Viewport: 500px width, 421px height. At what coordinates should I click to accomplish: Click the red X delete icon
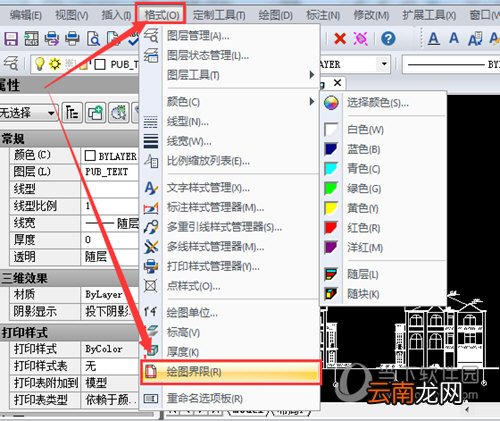click(x=340, y=39)
